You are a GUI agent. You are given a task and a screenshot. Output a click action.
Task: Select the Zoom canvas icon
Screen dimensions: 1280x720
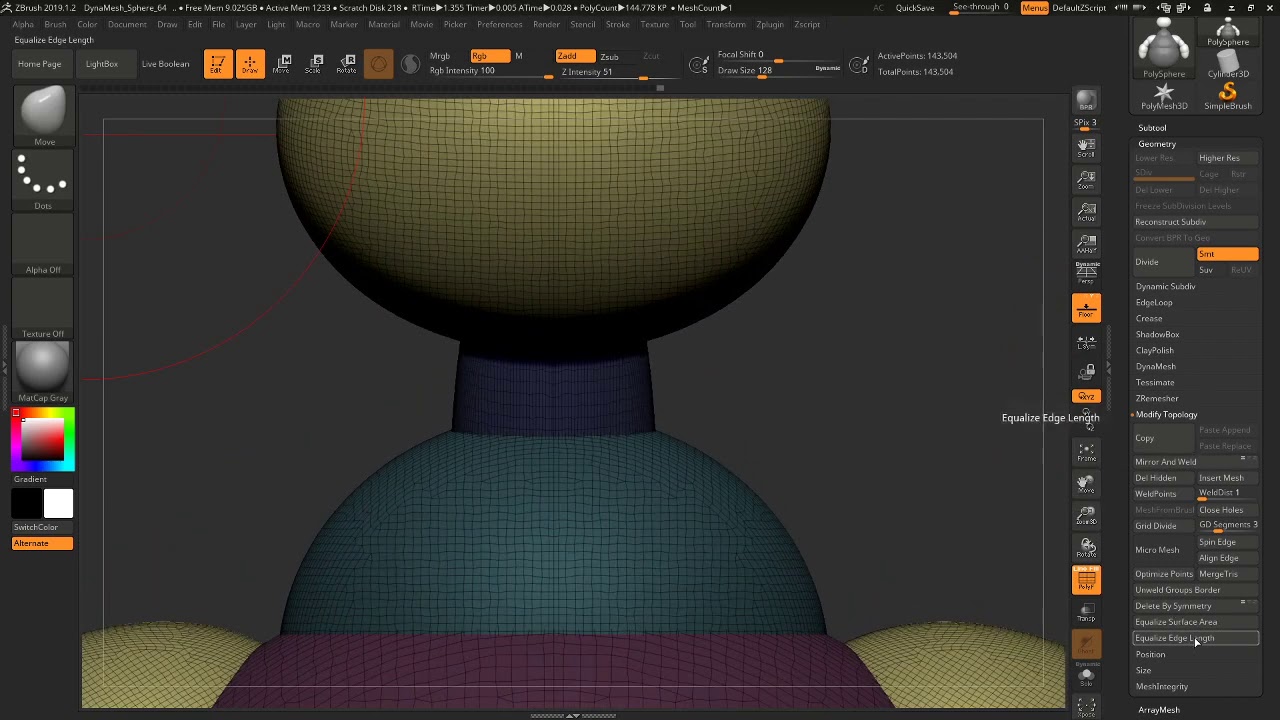click(x=1086, y=180)
